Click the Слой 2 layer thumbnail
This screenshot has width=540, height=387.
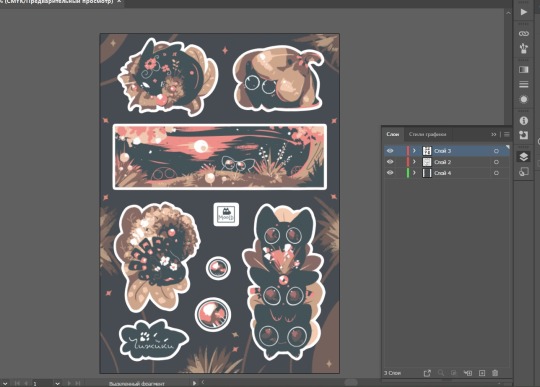(x=427, y=162)
